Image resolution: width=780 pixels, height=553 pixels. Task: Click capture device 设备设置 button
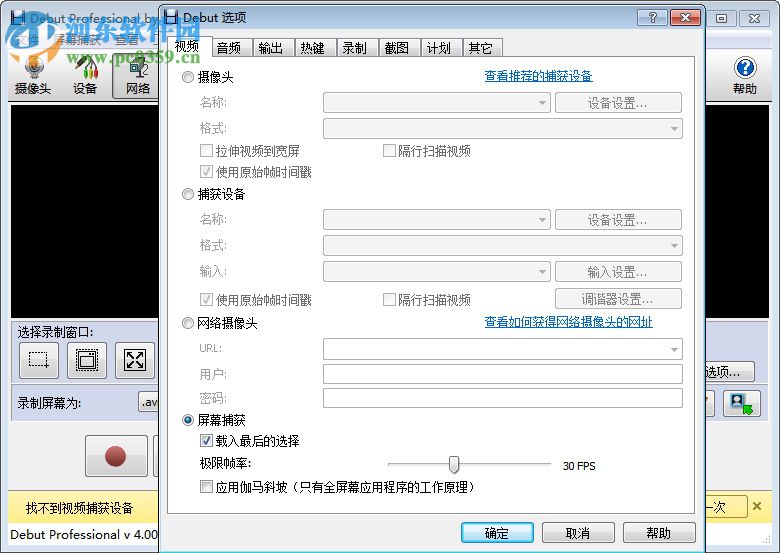pyautogui.click(x=618, y=219)
